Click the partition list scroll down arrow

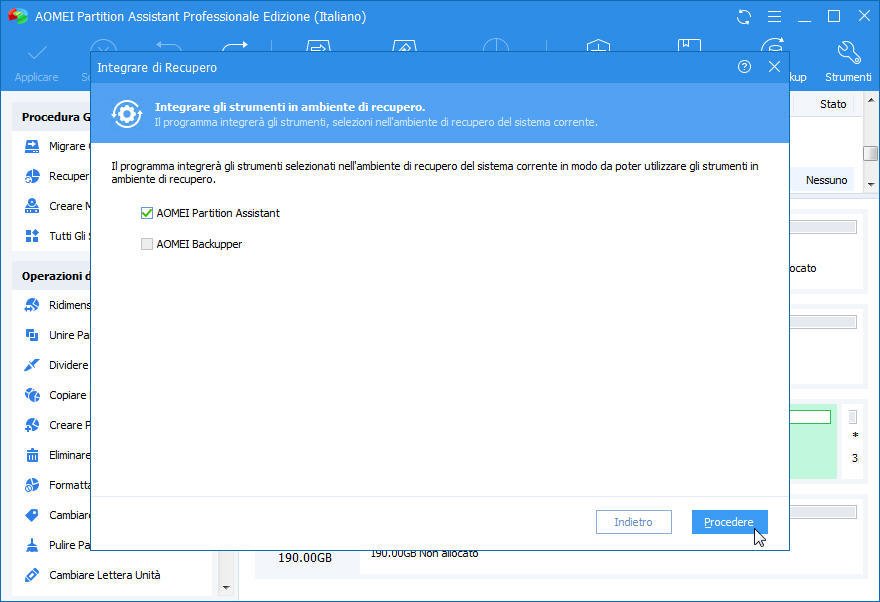pos(870,184)
